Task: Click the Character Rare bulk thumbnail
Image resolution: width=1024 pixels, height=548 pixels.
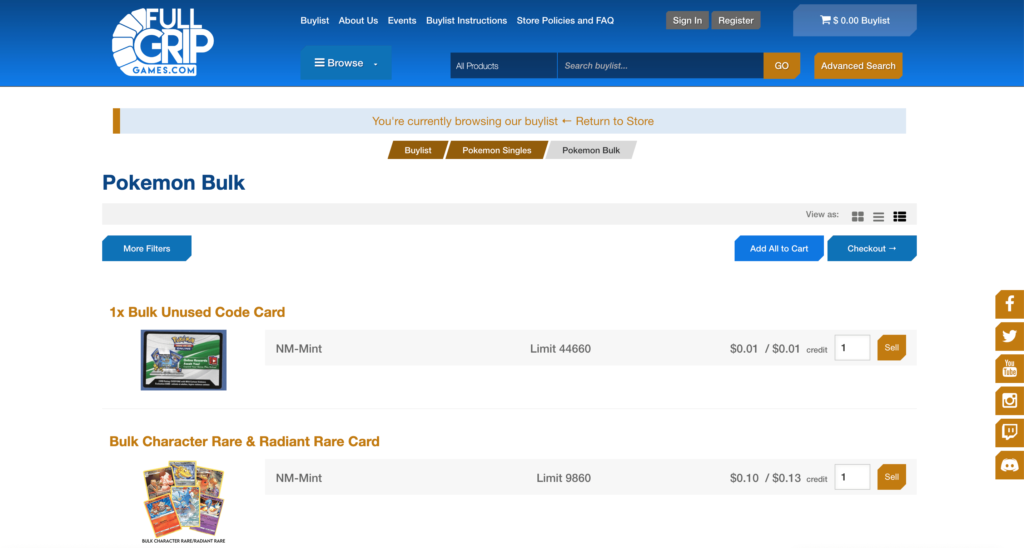Action: (184, 502)
